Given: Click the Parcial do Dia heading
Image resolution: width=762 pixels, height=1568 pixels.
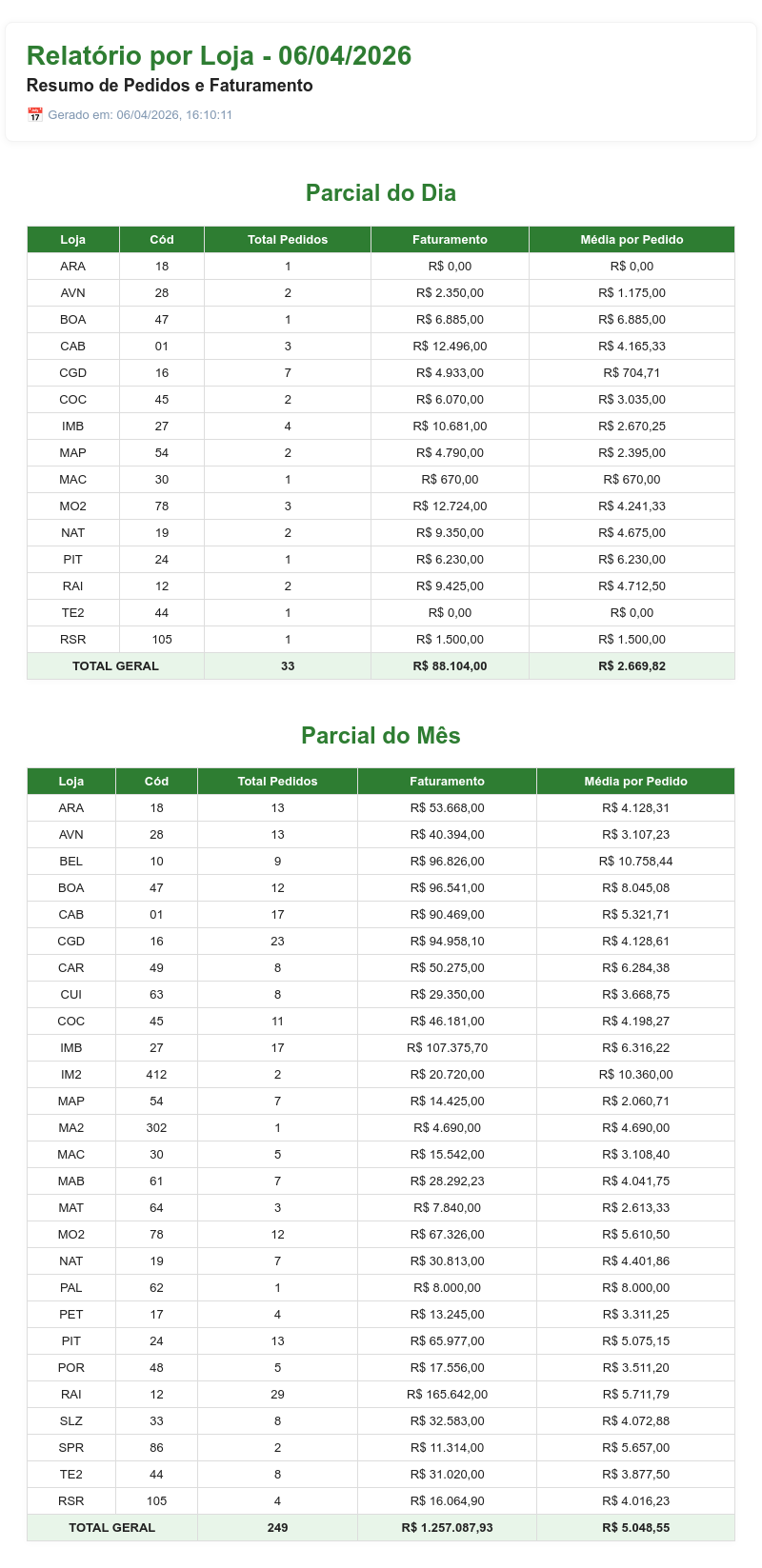Looking at the screenshot, I should 381,193.
